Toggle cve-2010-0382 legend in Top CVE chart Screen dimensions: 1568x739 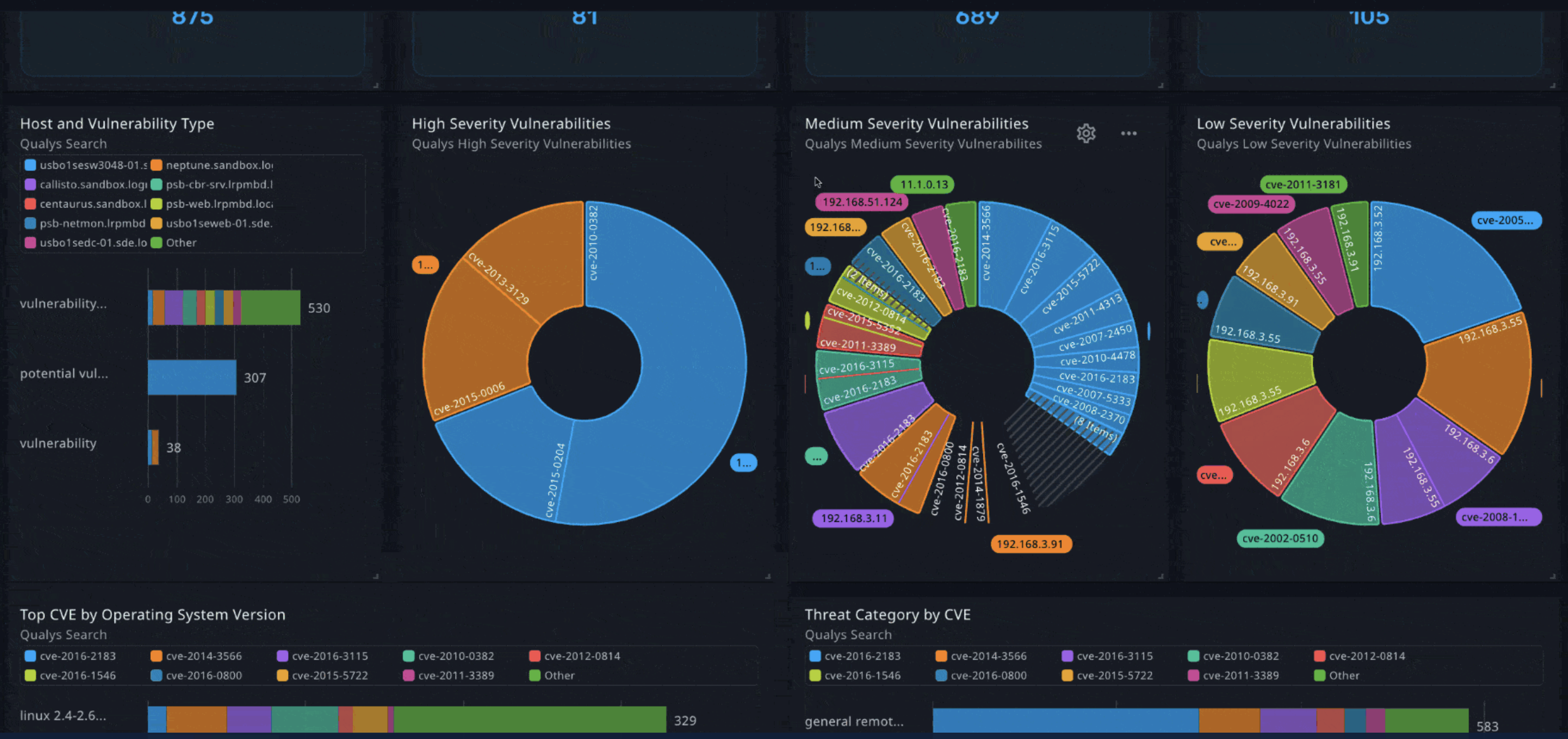point(448,656)
